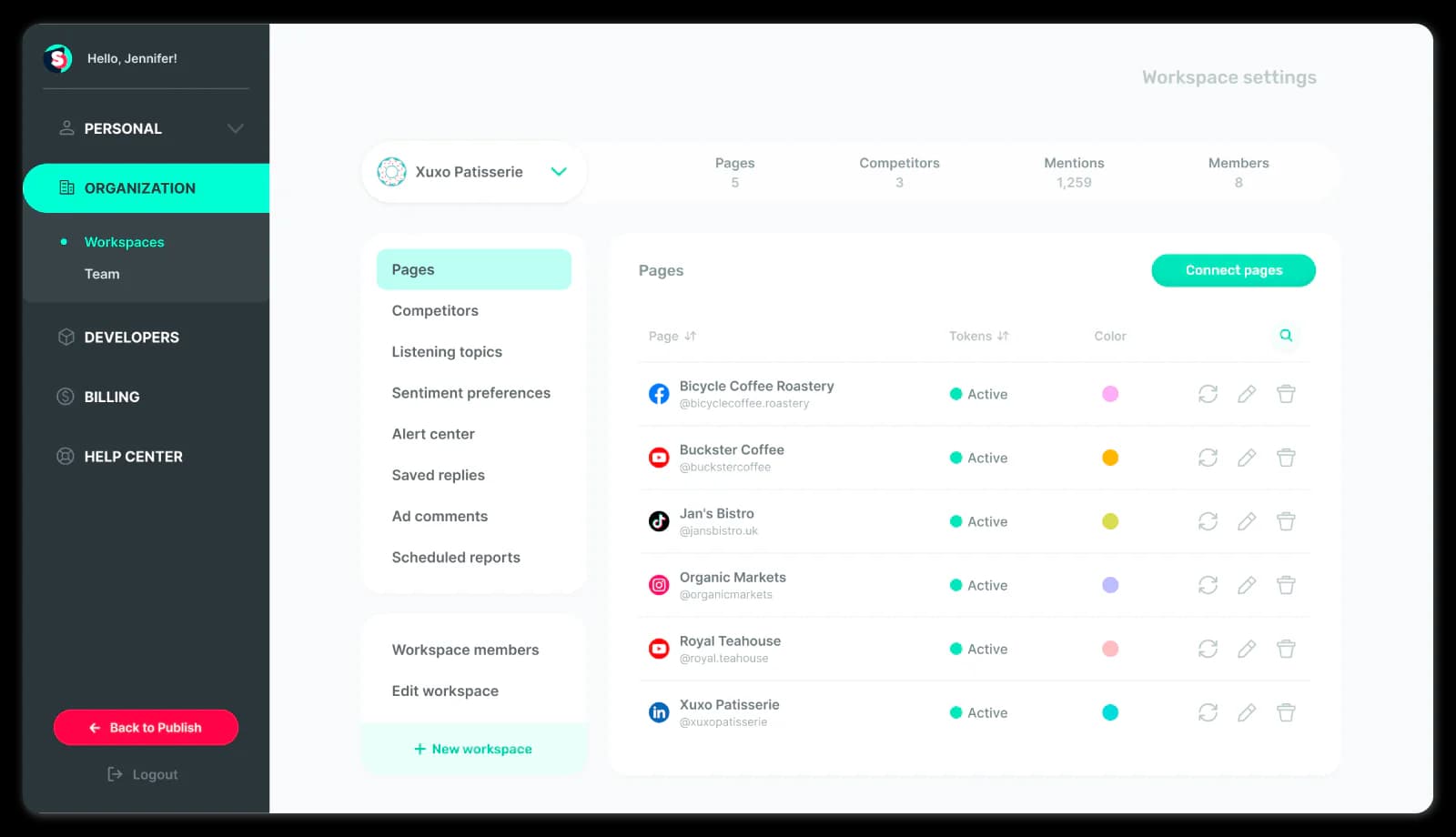Select the Pages settings tab
The width and height of the screenshot is (1456, 837).
474,269
